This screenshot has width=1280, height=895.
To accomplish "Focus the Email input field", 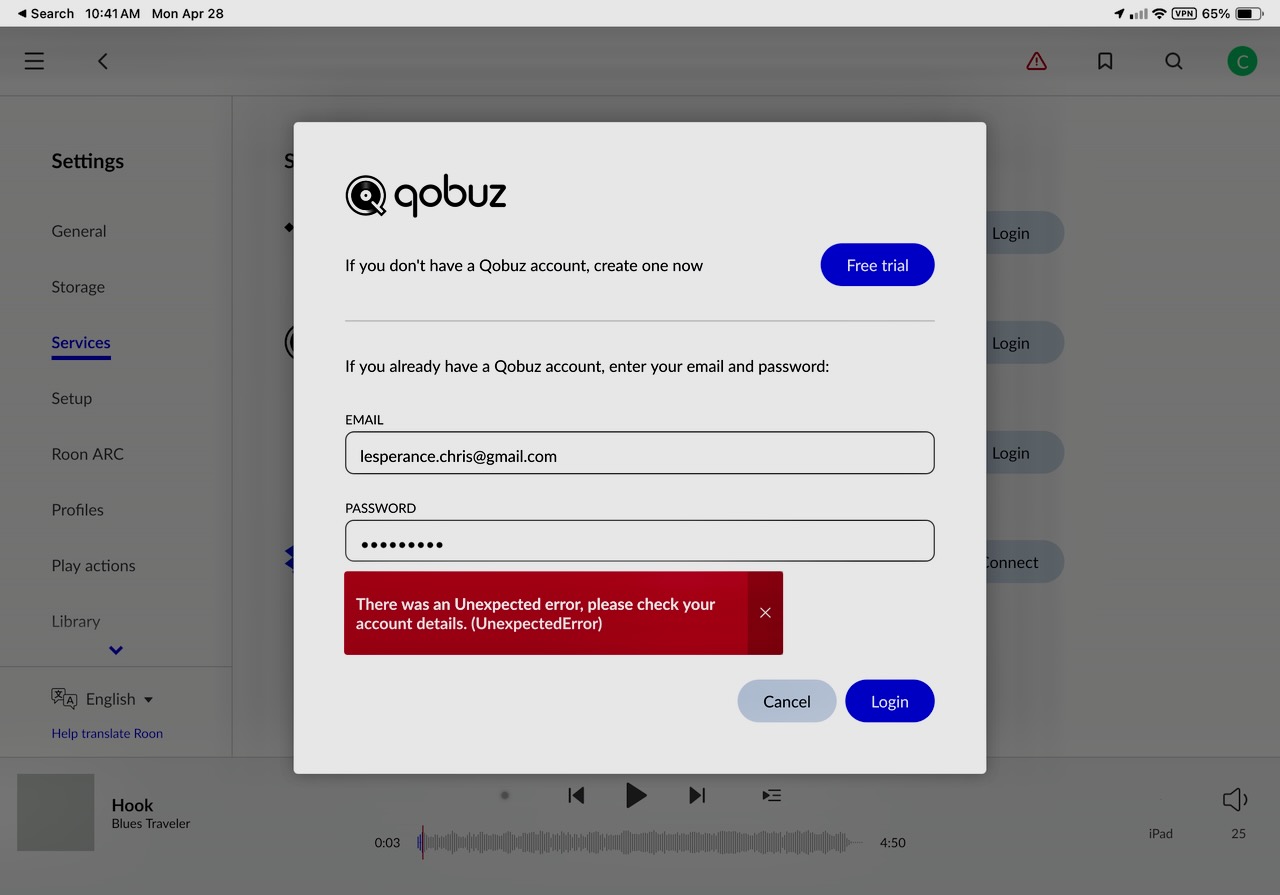I will (640, 453).
